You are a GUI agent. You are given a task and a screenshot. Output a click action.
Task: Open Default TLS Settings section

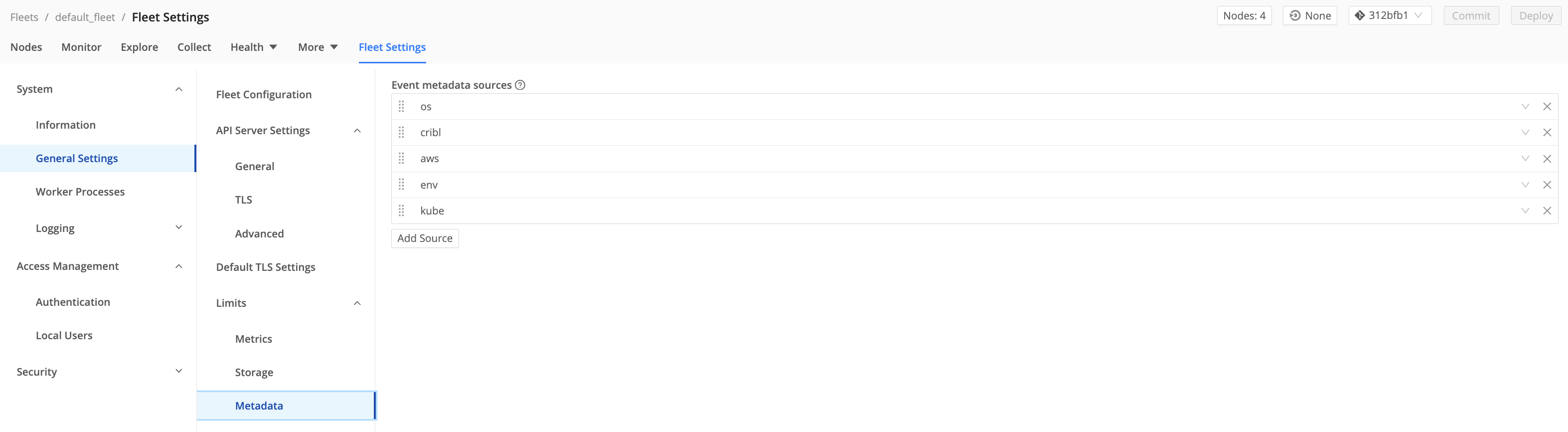point(265,267)
